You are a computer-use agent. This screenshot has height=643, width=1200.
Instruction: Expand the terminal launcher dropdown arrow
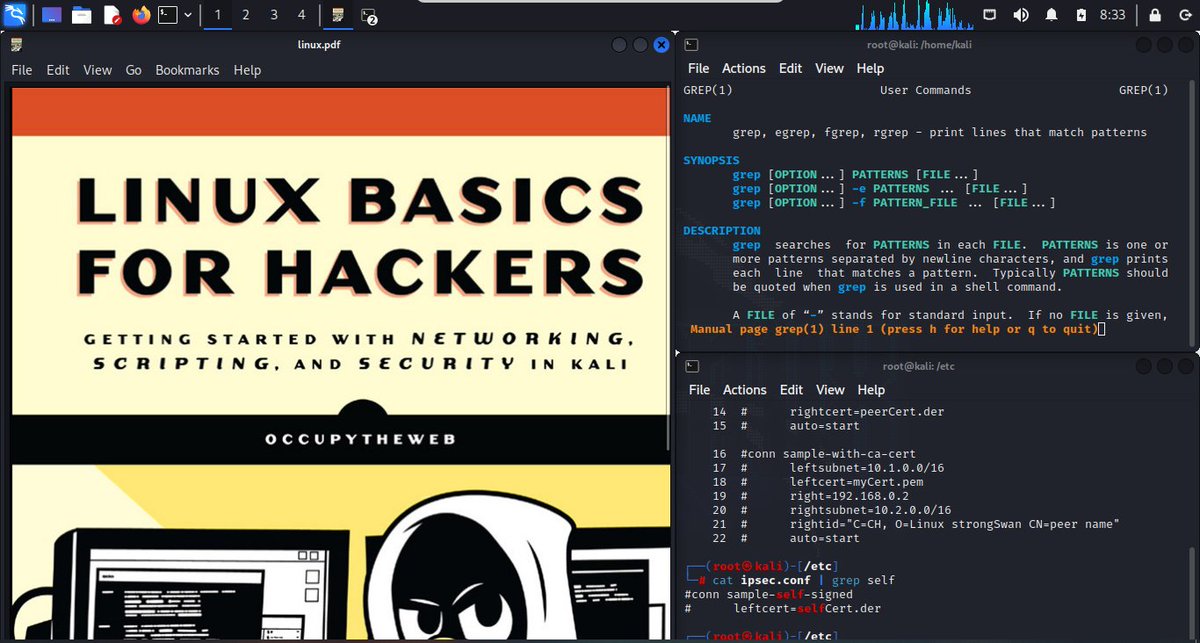pyautogui.click(x=188, y=15)
